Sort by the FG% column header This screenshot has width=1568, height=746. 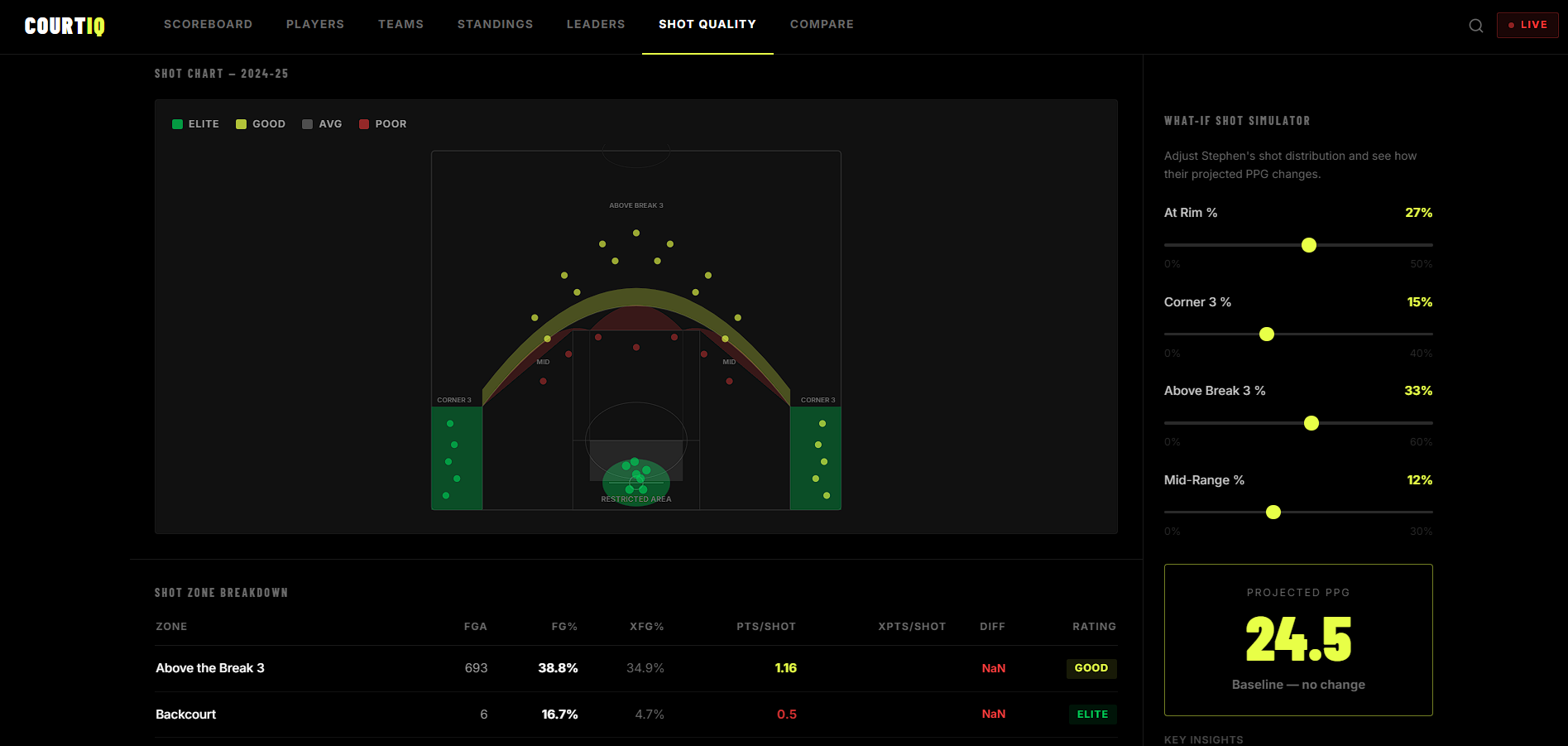(x=564, y=627)
